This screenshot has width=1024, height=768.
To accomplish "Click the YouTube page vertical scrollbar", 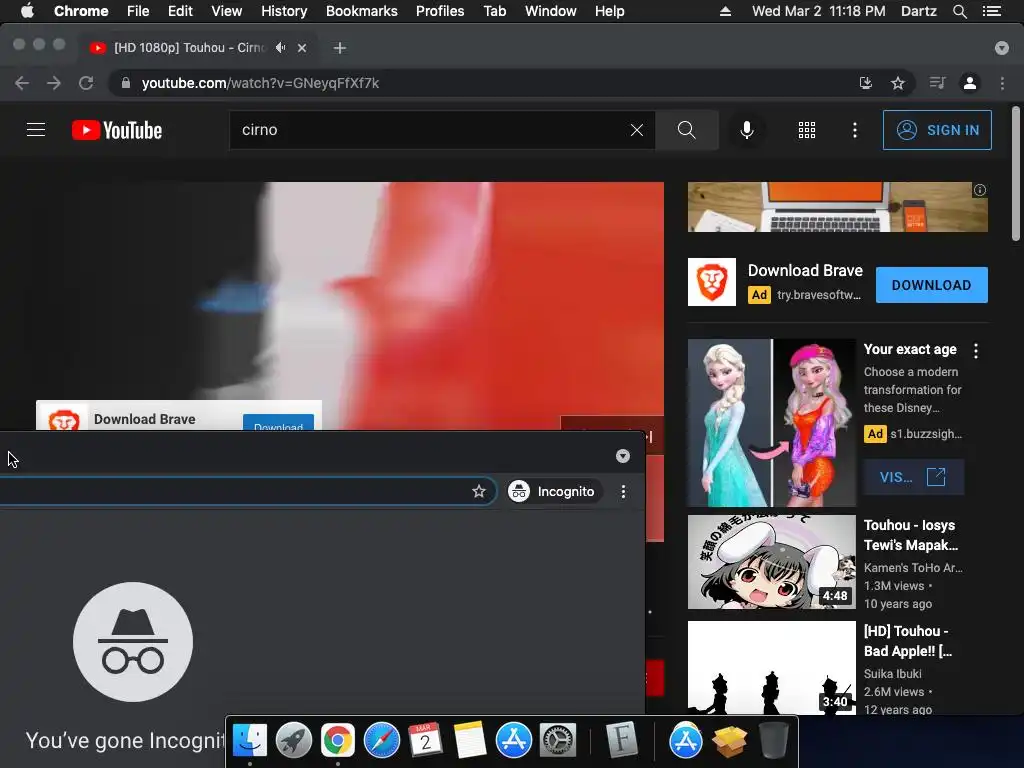I will click(x=1016, y=174).
